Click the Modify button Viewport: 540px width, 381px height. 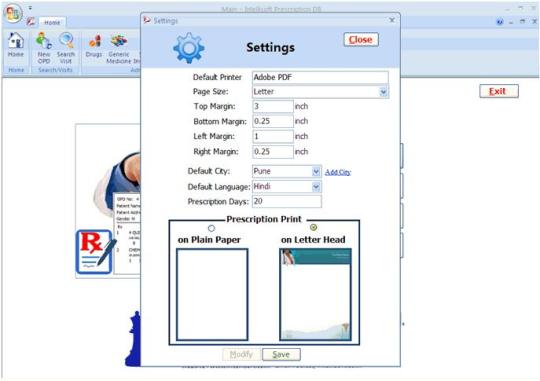(242, 354)
